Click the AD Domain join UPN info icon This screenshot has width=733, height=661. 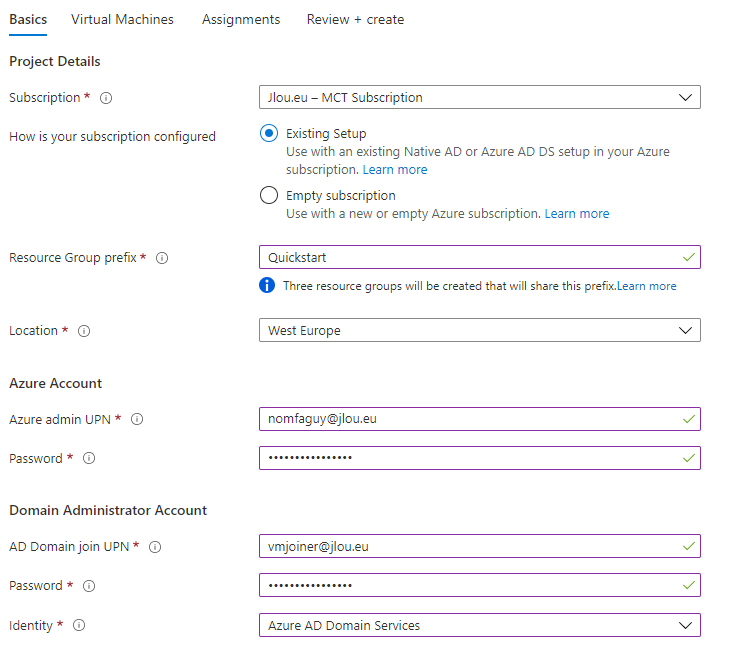155,547
